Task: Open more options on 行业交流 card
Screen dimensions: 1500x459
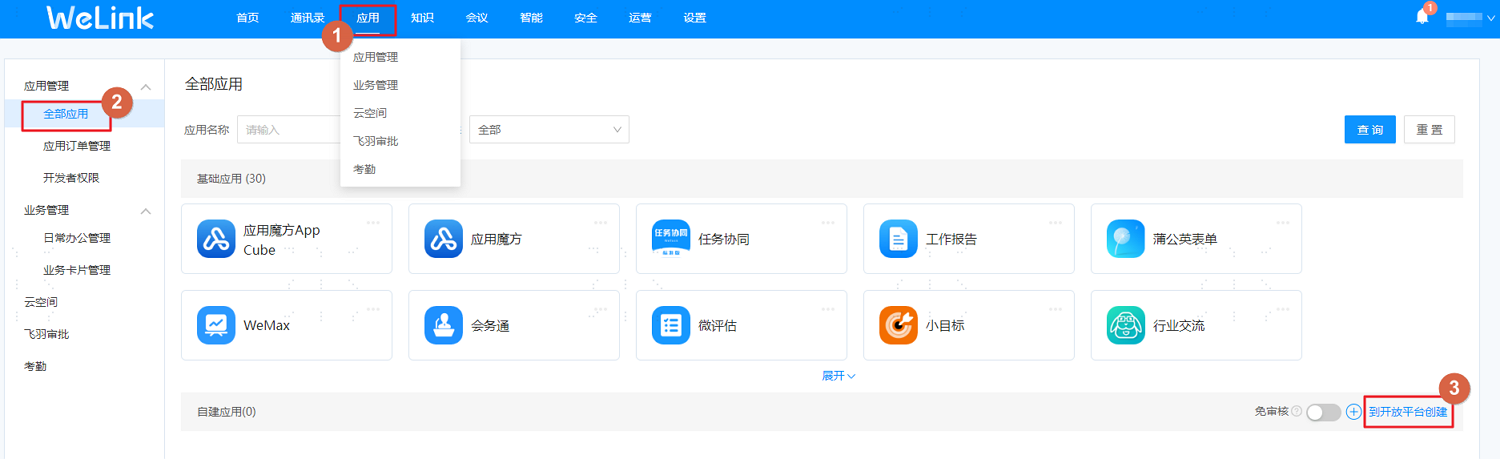Action: pos(1283,308)
